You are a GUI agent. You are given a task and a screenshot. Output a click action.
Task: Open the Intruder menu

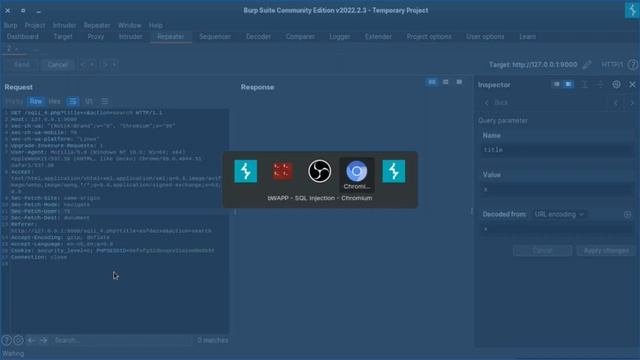tap(64, 25)
